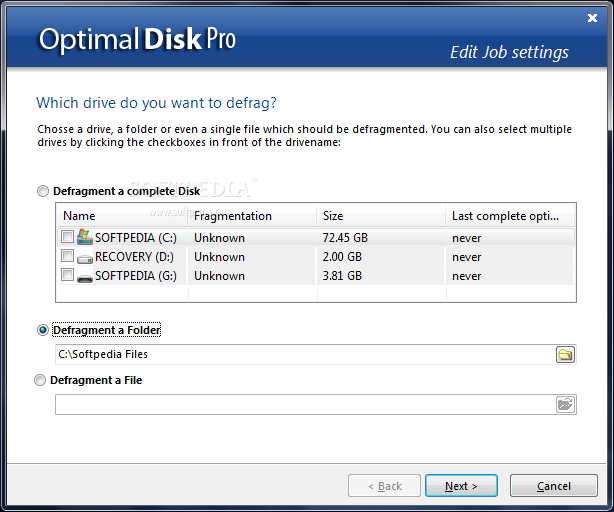Sort by the Size column header
Image resolution: width=614 pixels, height=512 pixels.
pos(381,216)
